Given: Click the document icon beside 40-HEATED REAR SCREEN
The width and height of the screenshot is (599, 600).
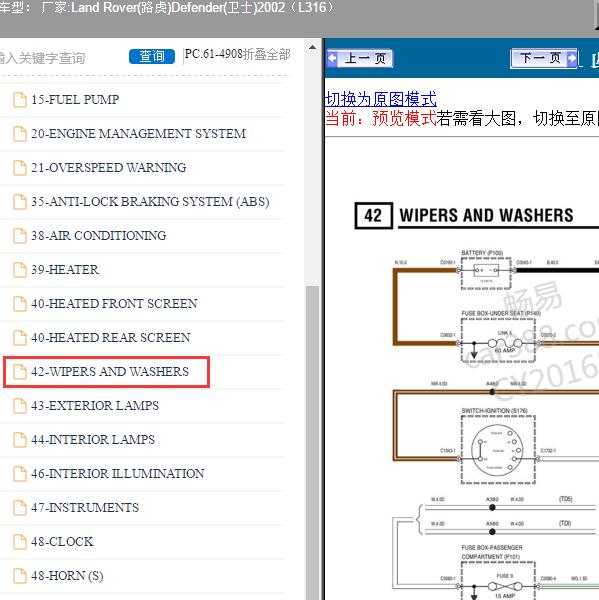Looking at the screenshot, I should (20, 338).
